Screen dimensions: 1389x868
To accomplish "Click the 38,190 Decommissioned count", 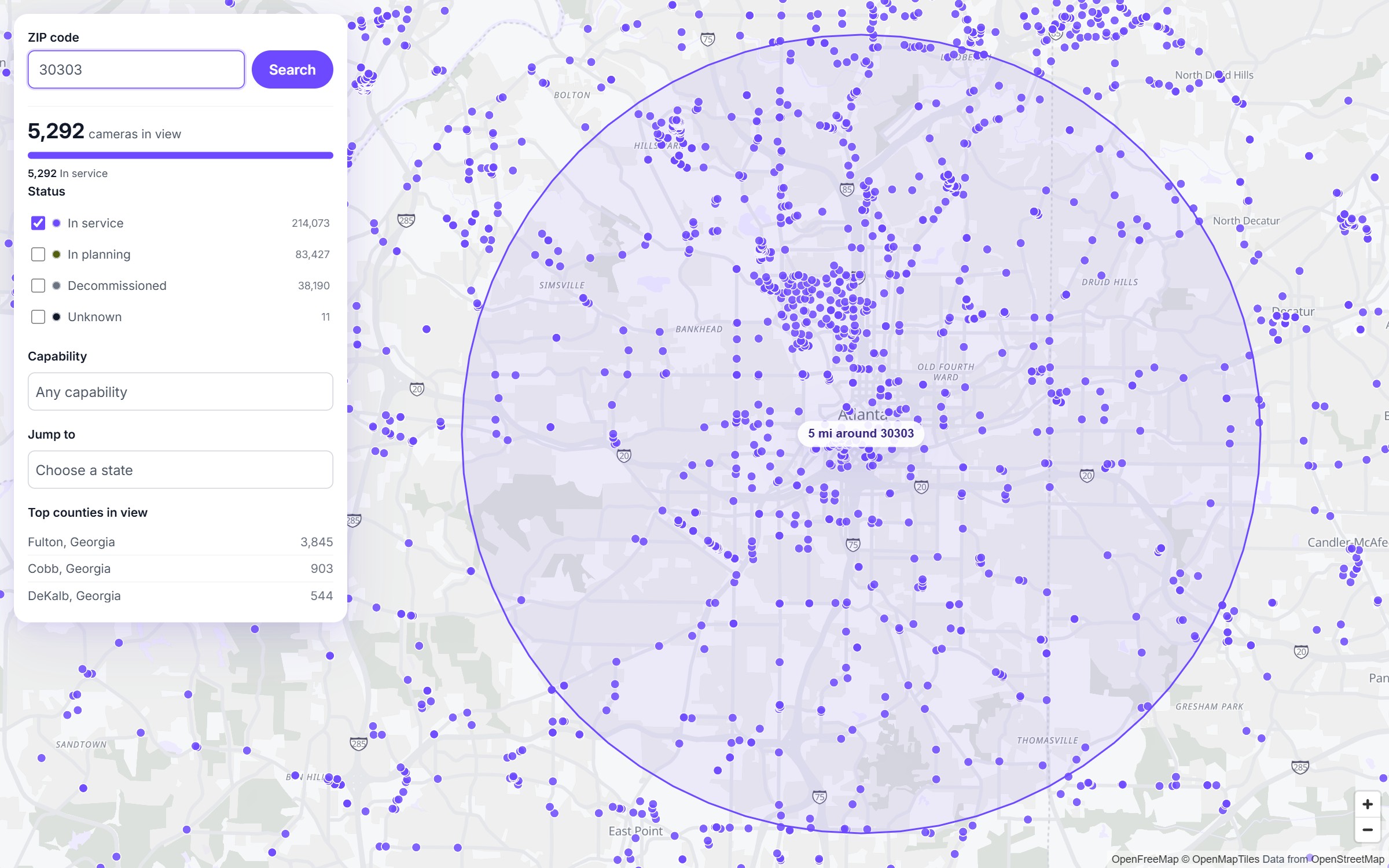I will (314, 286).
